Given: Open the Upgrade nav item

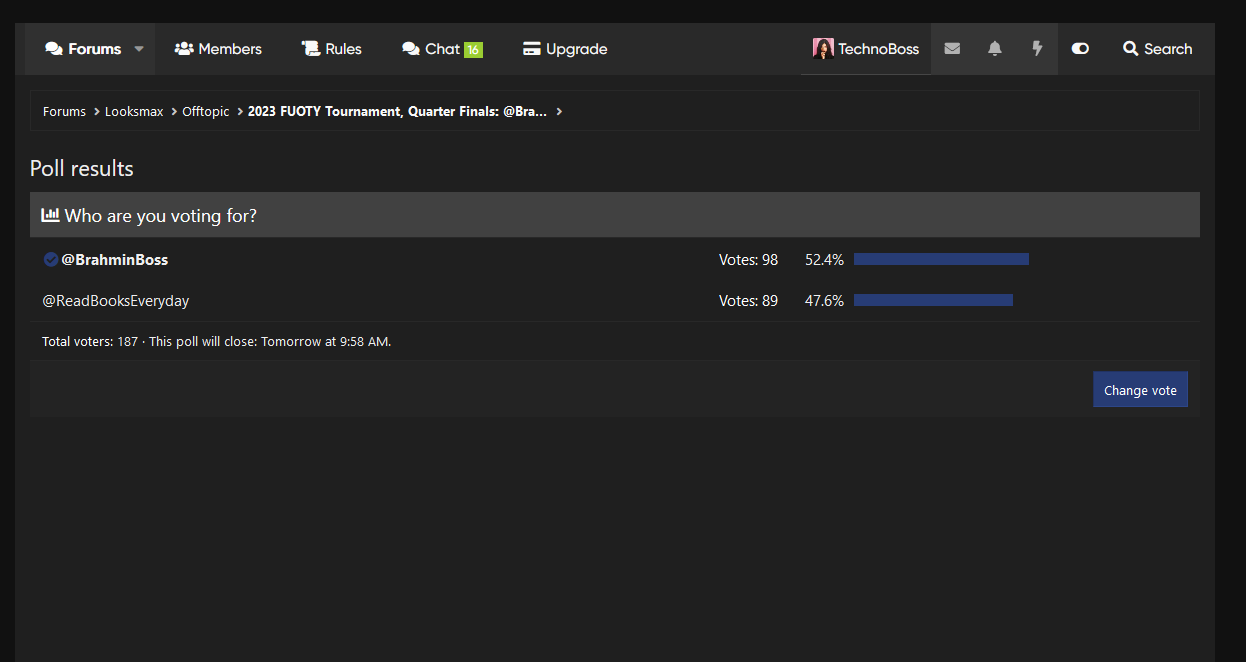Looking at the screenshot, I should click(x=565, y=49).
